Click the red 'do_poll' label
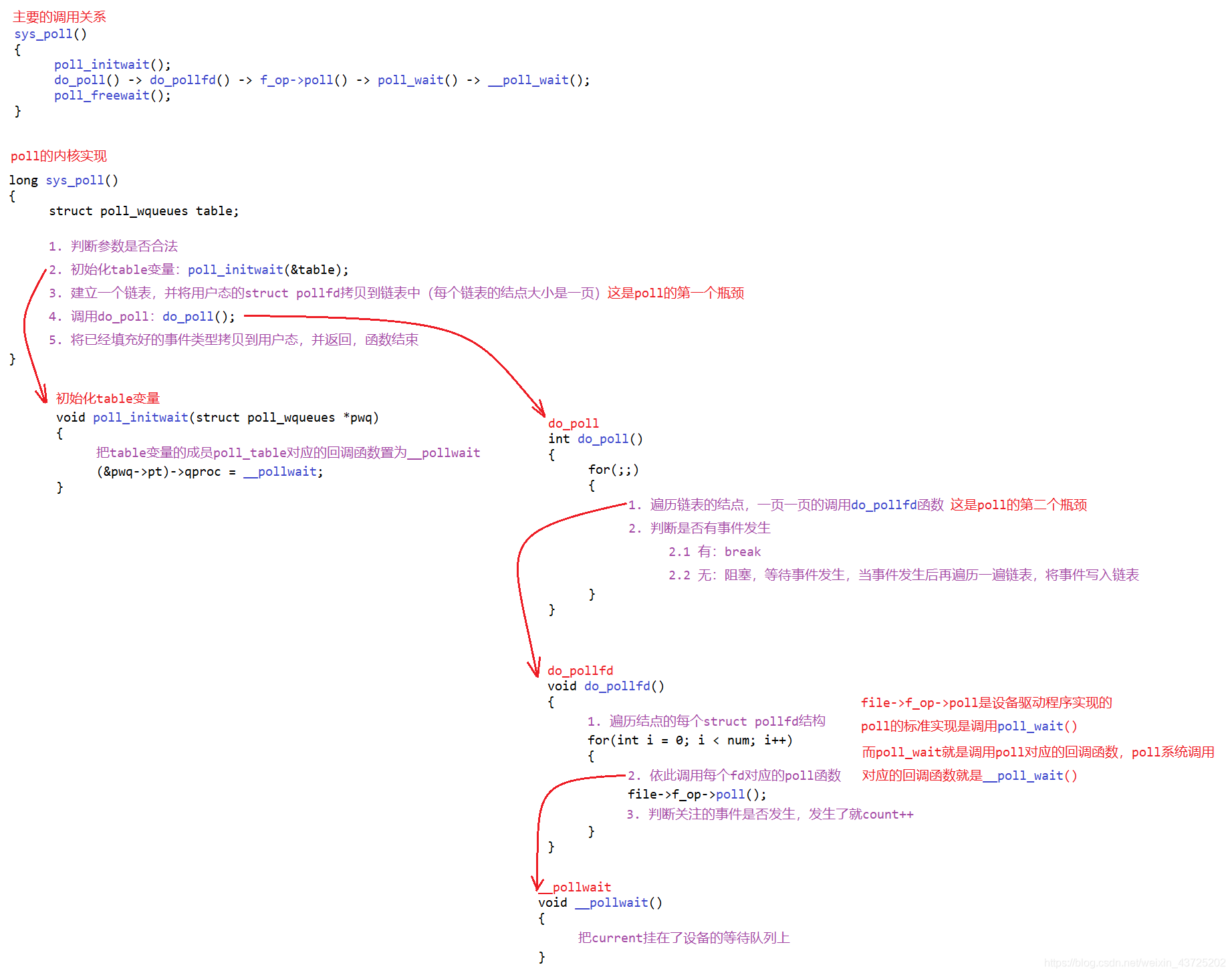The image size is (1232, 975). pos(574,423)
